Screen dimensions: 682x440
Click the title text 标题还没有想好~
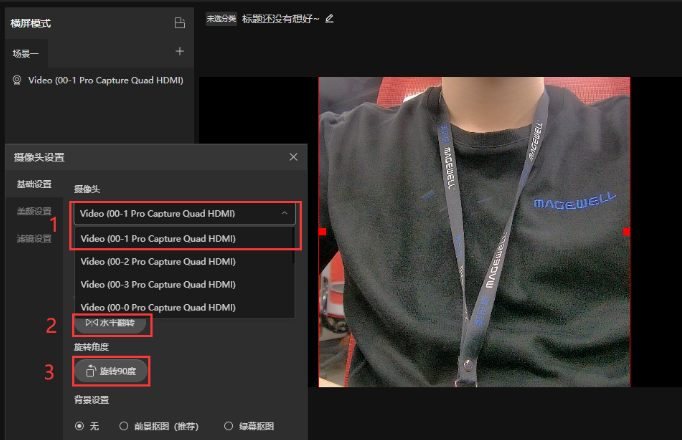(x=281, y=19)
